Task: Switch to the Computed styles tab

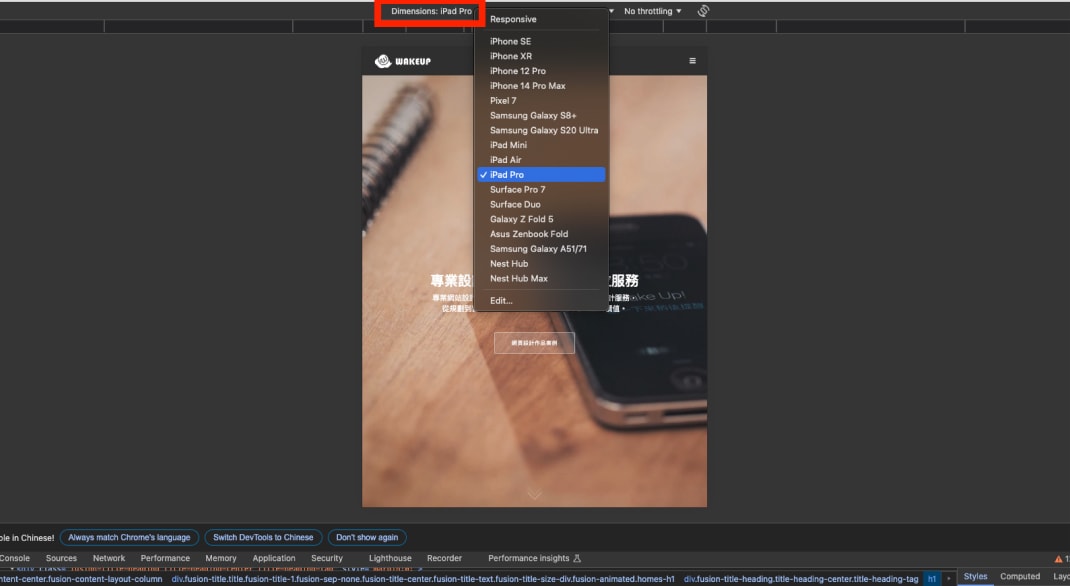Action: click(1020, 576)
